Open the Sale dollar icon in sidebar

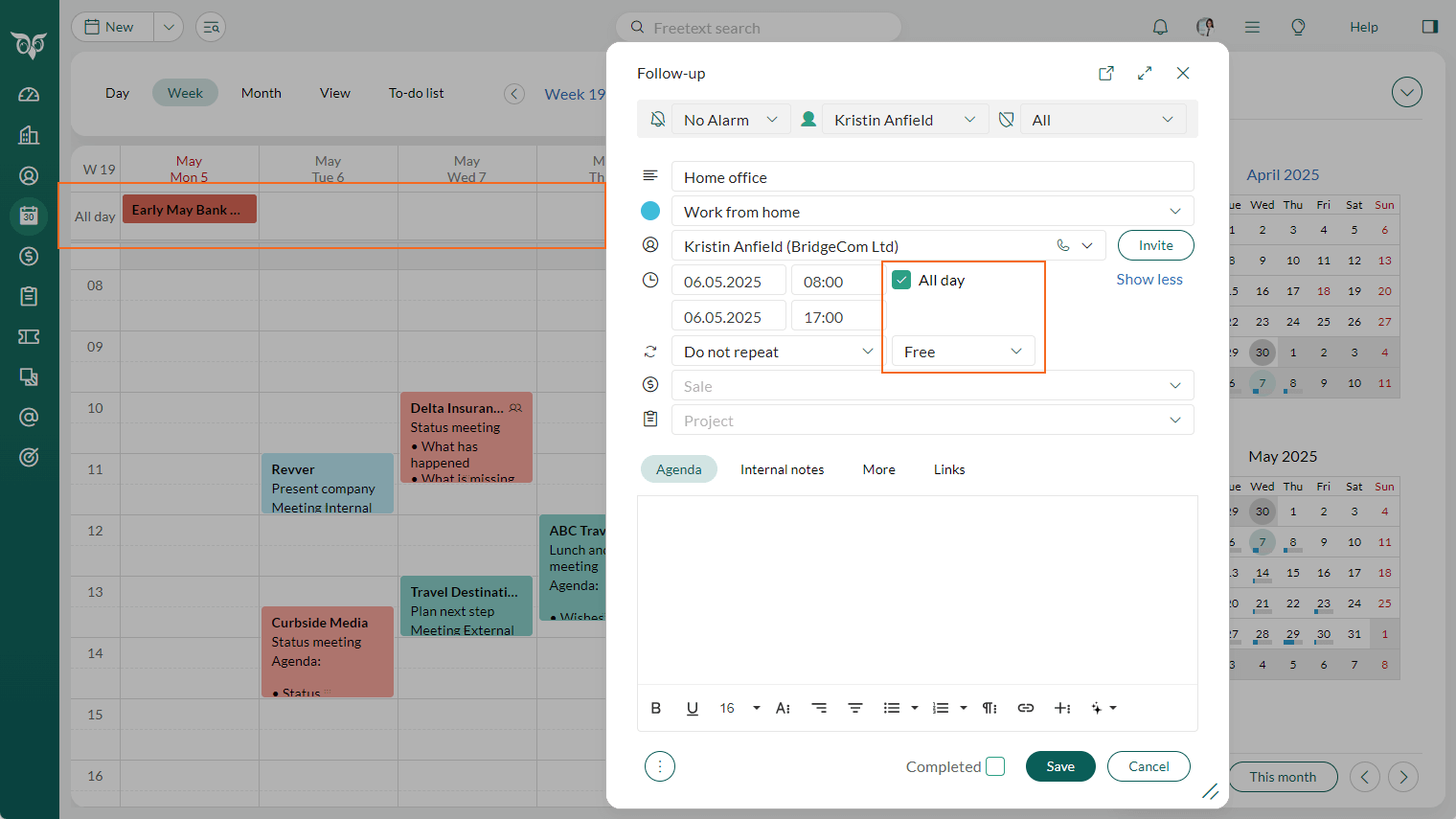coord(29,256)
